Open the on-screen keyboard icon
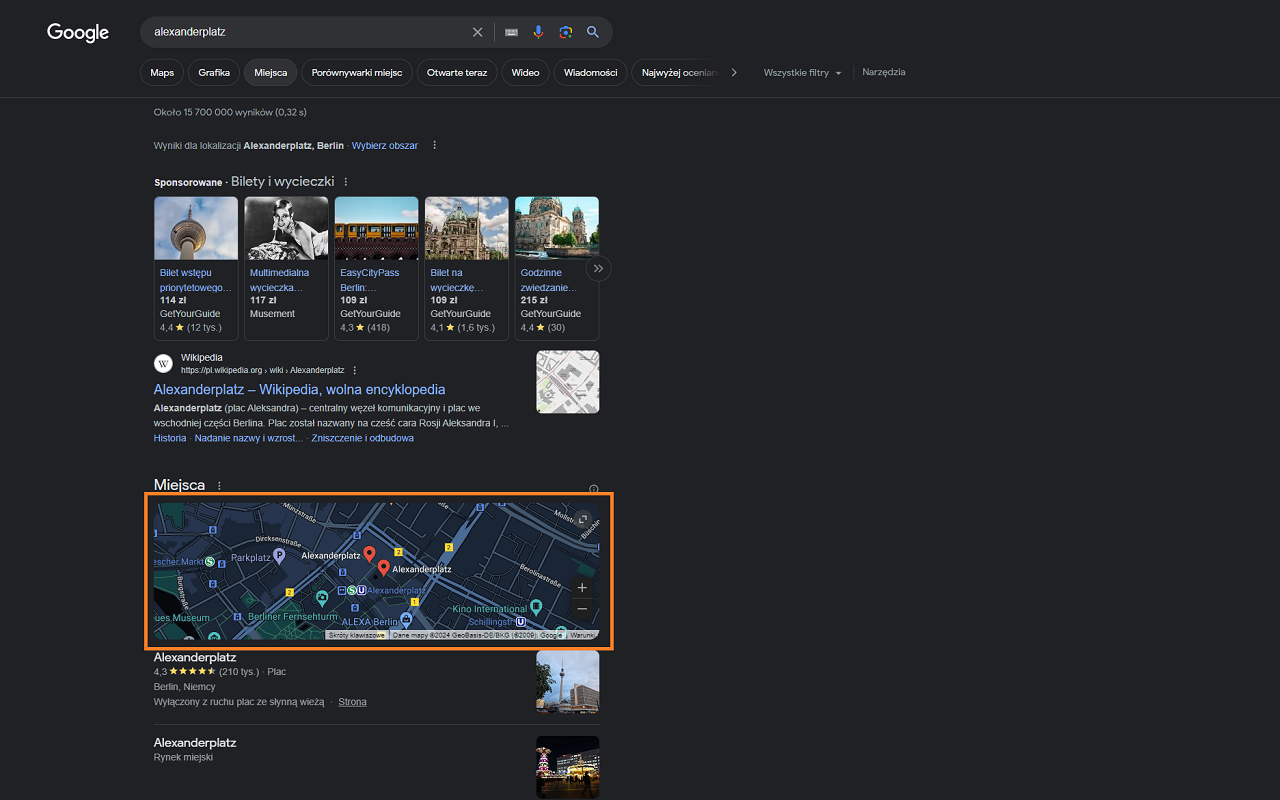The height and width of the screenshot is (800, 1280). coord(511,32)
